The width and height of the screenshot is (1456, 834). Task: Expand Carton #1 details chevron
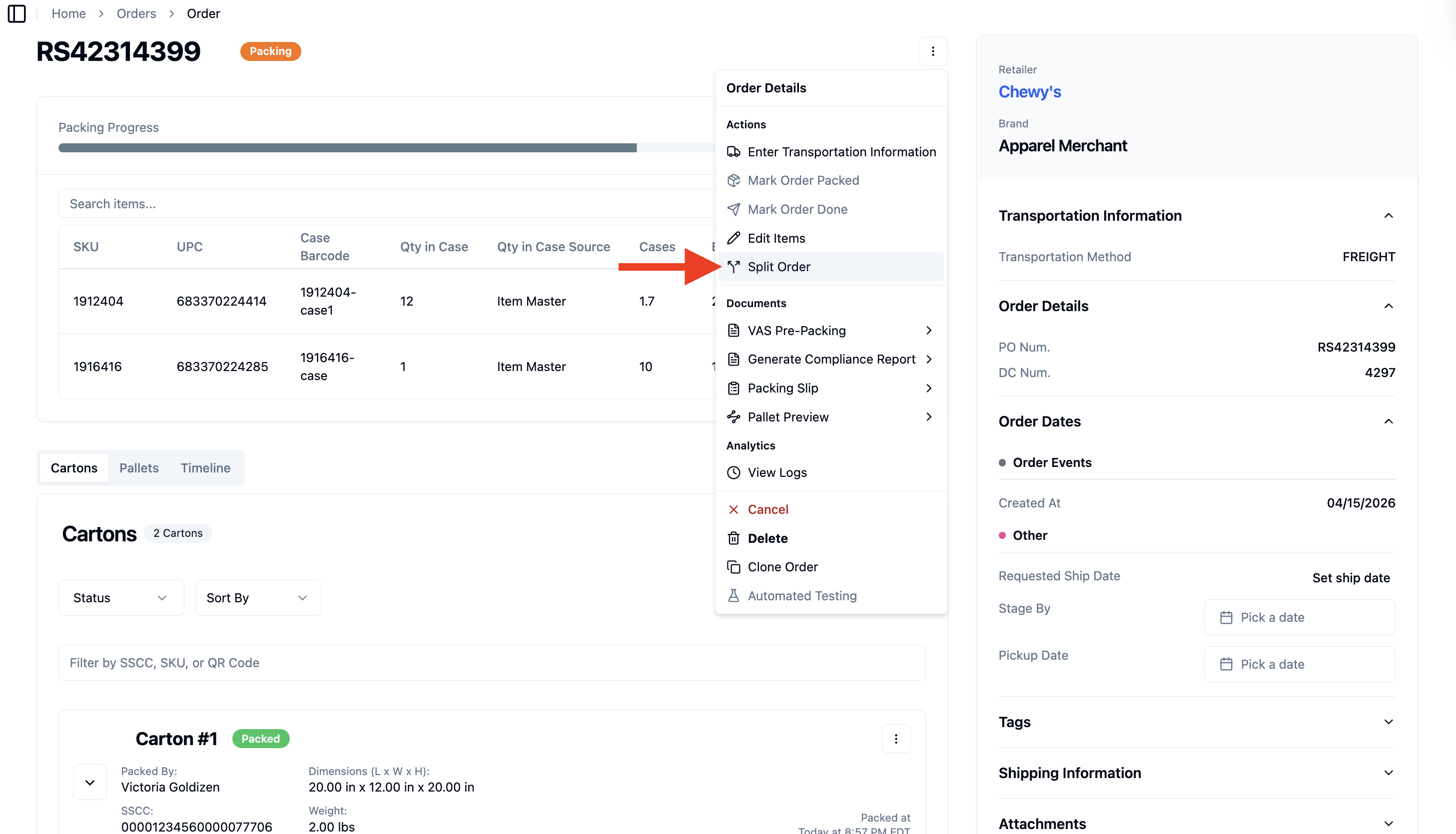(90, 782)
